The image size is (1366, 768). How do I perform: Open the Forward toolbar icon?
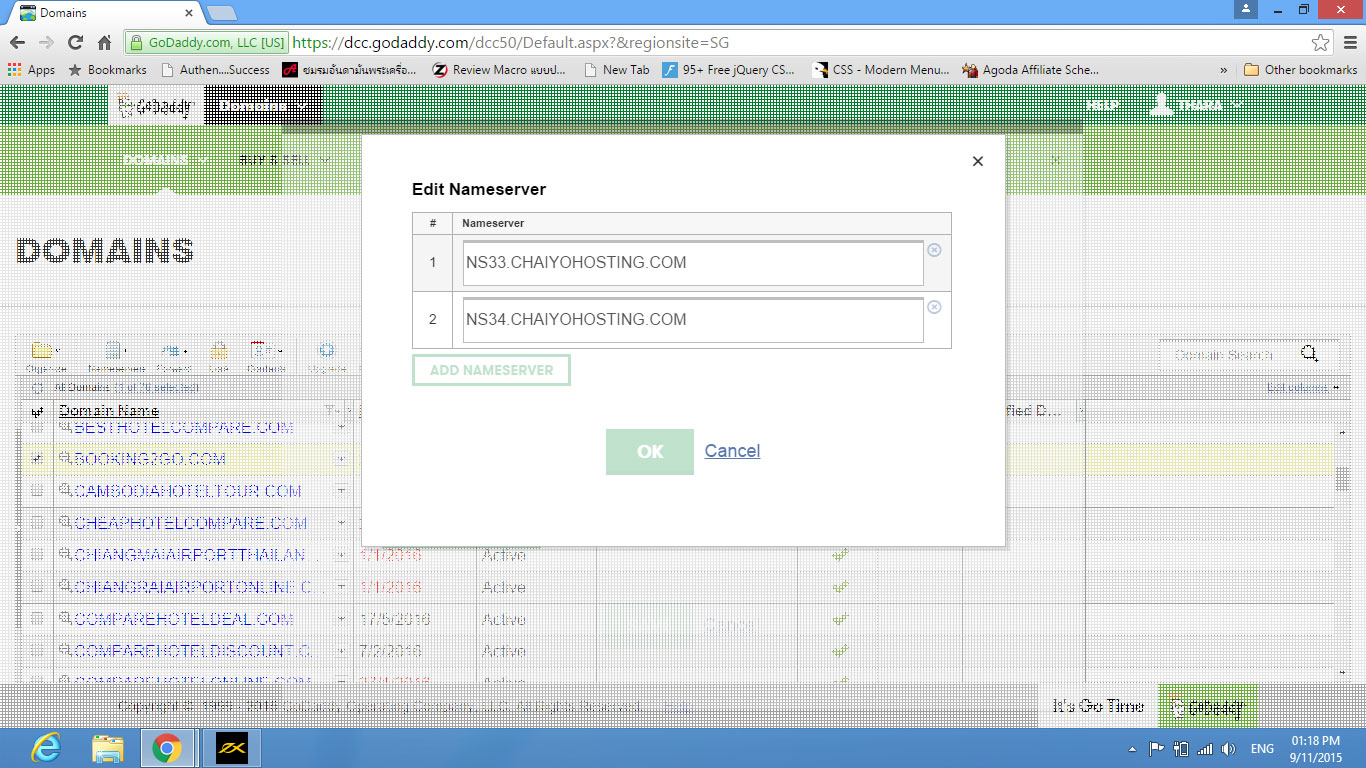coord(173,351)
